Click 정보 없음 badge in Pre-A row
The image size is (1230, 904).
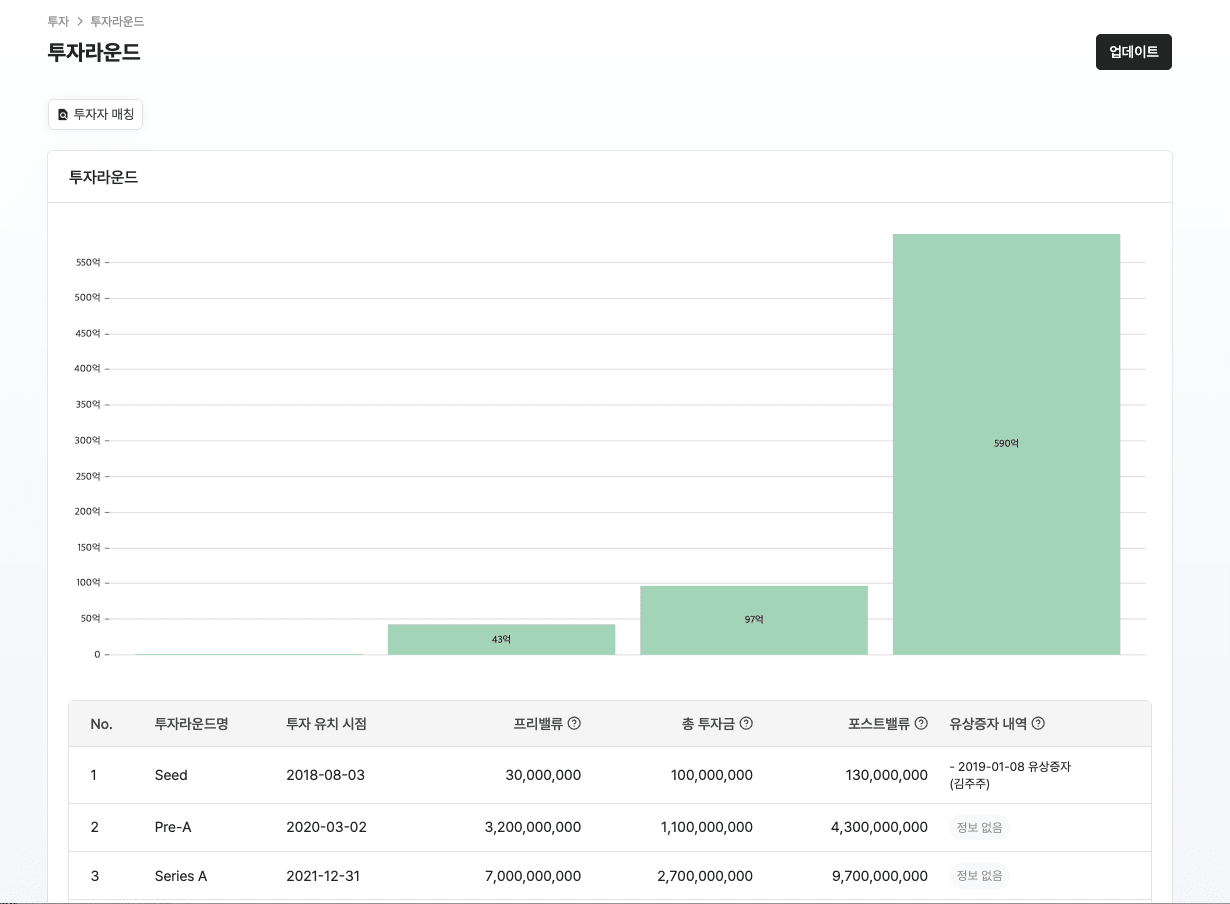coord(979,827)
